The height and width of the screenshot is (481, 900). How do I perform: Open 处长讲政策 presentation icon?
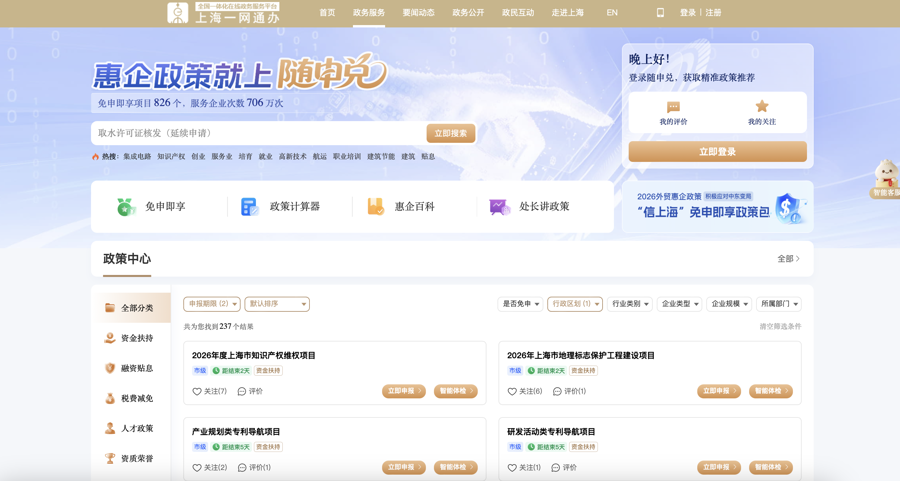click(x=499, y=207)
